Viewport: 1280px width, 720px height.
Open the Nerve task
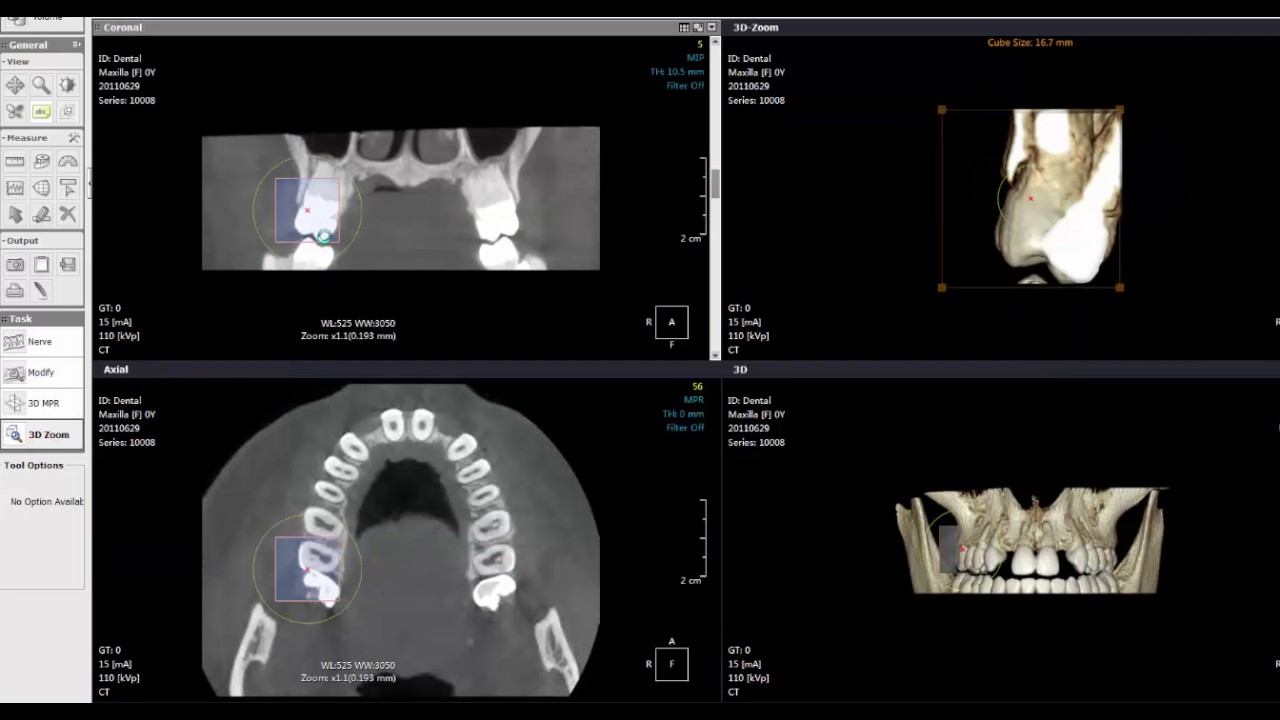(x=42, y=342)
